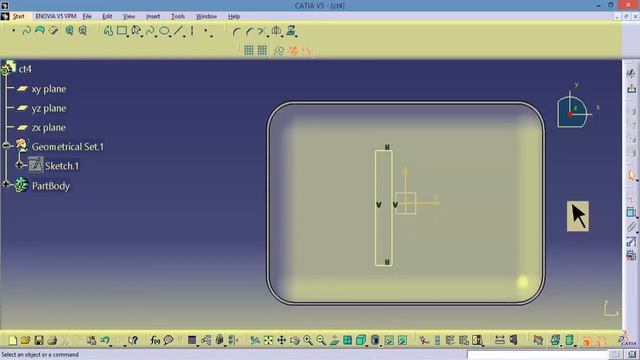Open Undo history dropdown arrow
The height and width of the screenshot is (360, 640).
[111, 346]
